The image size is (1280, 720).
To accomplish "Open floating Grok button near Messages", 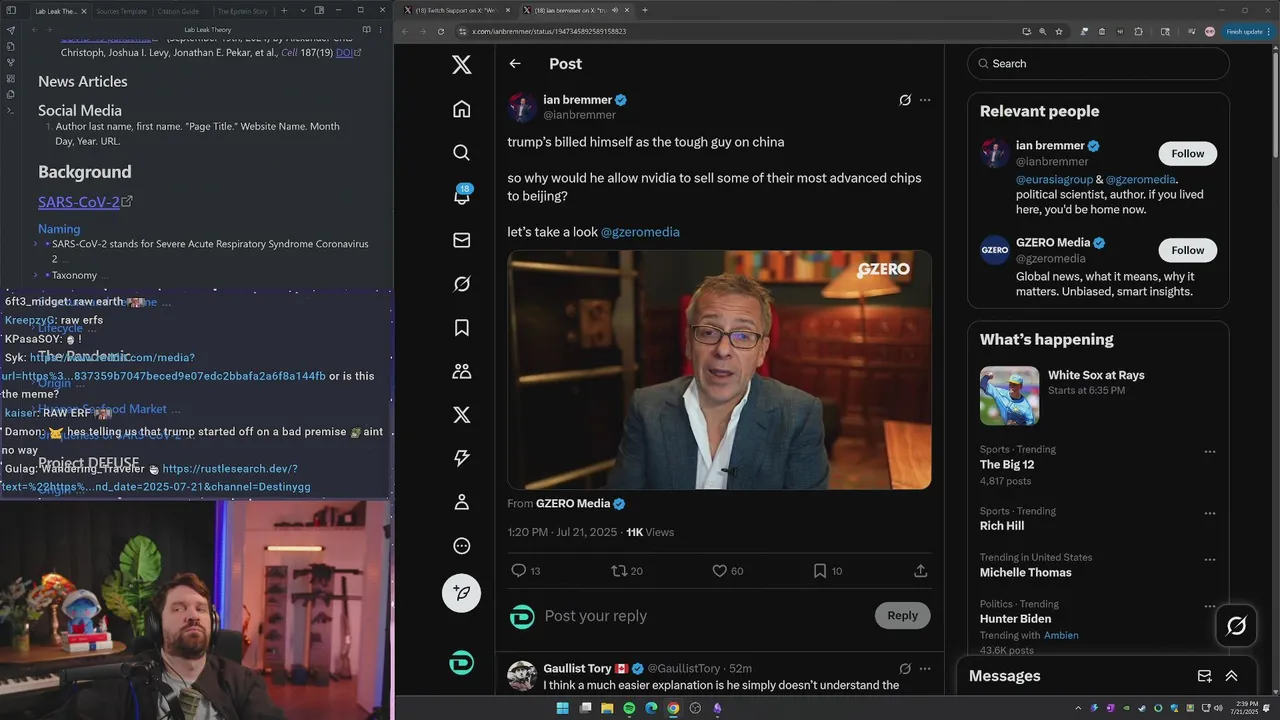I will click(1236, 626).
